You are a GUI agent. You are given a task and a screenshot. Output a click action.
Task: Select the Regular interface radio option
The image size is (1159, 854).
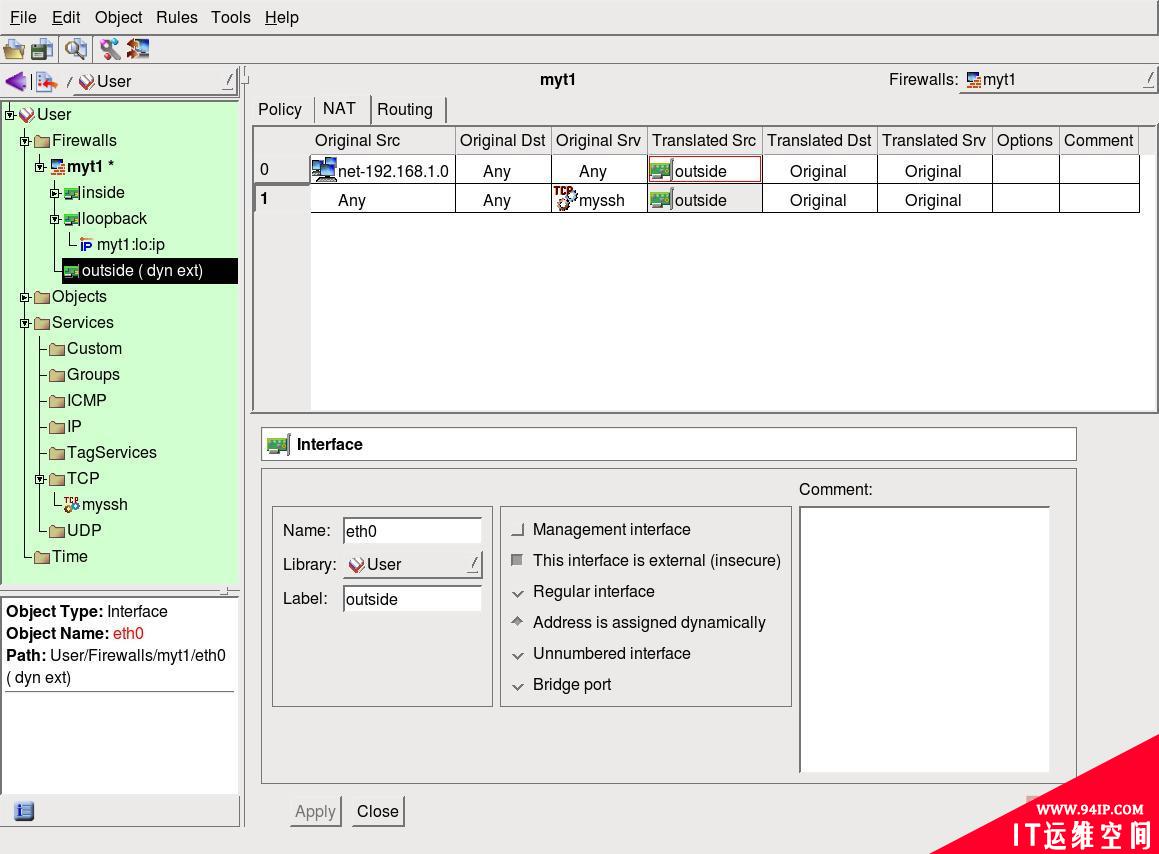coord(517,592)
